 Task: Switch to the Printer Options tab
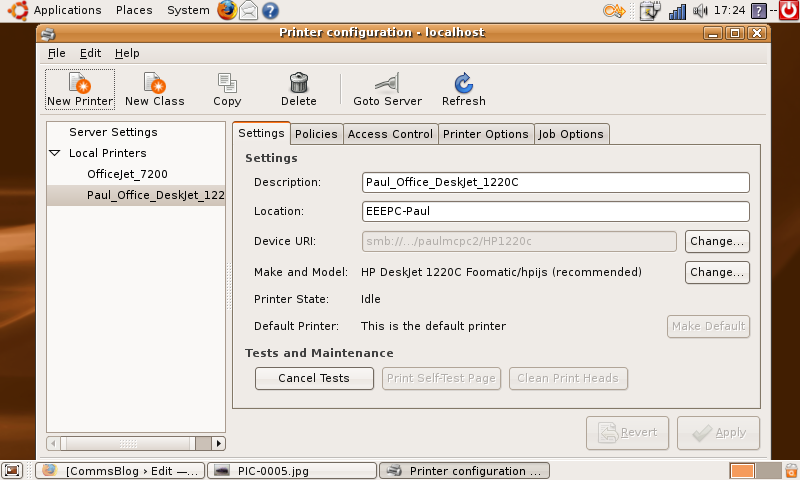(x=486, y=134)
